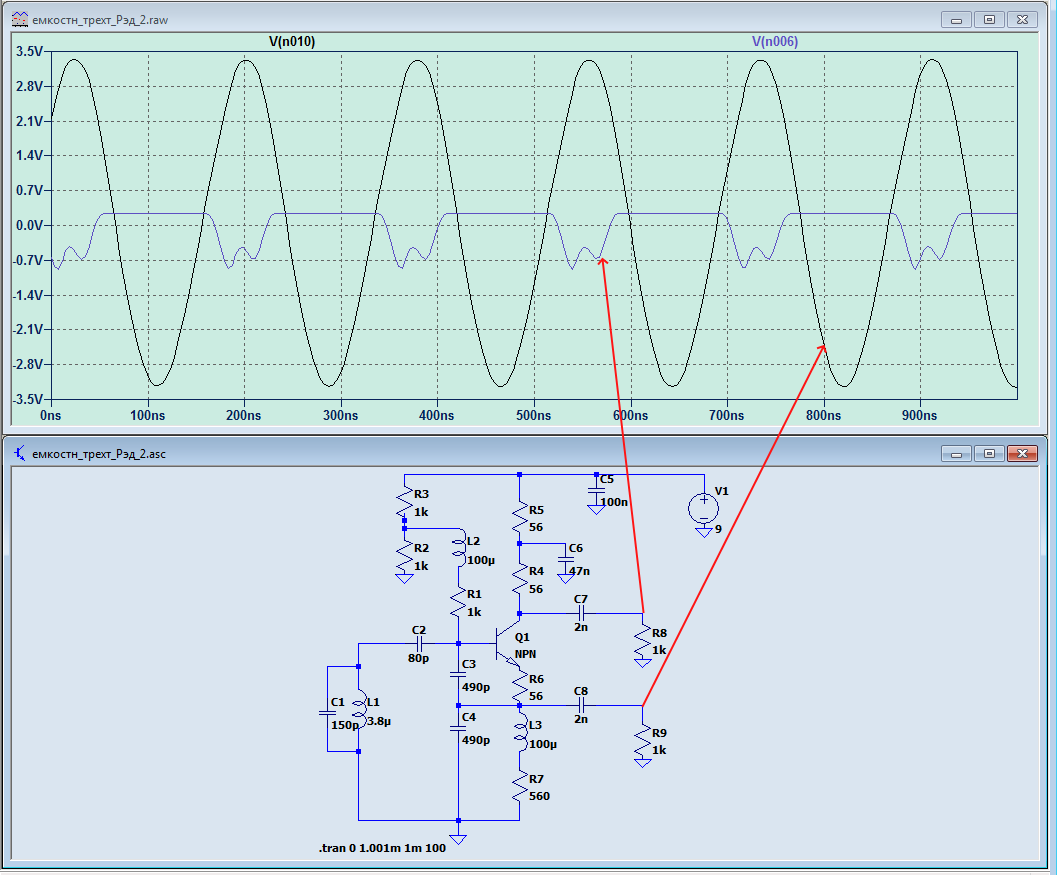This screenshot has height=875, width=1057.
Task: Click the 100n value of capacitor C5
Action: tap(613, 502)
